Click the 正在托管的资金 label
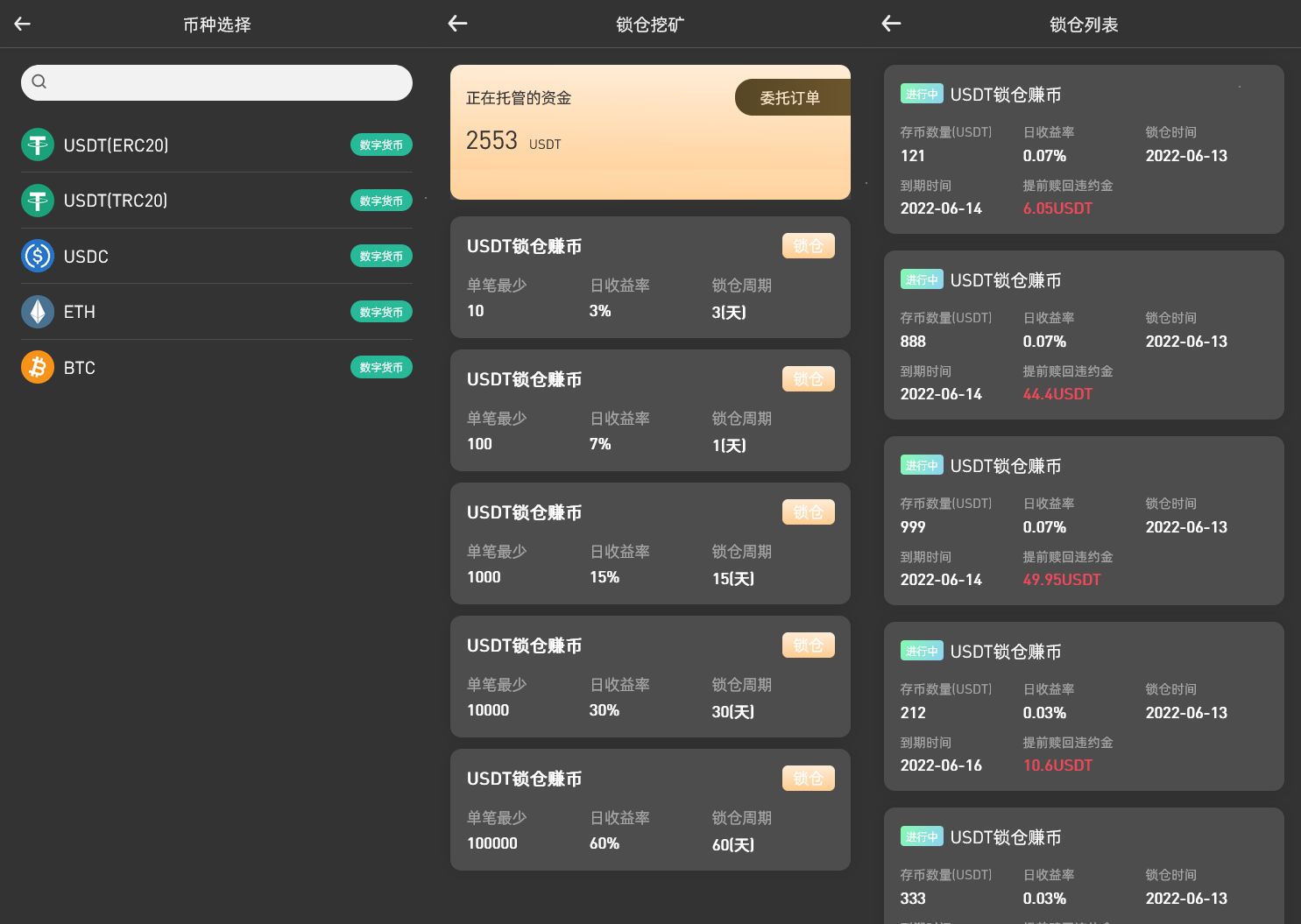This screenshot has height=924, width=1301. 519,98
